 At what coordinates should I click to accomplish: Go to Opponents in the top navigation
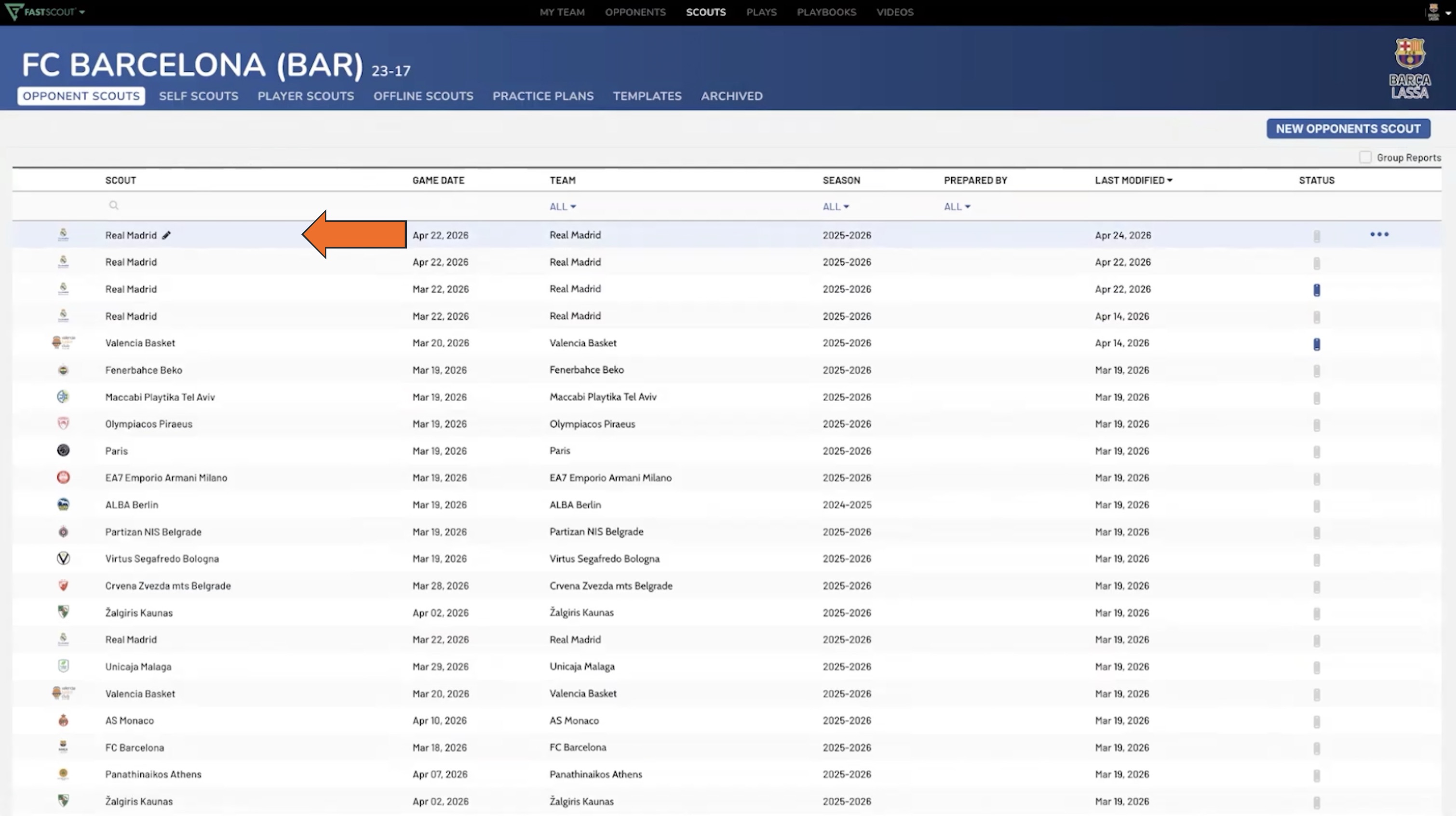click(x=635, y=12)
